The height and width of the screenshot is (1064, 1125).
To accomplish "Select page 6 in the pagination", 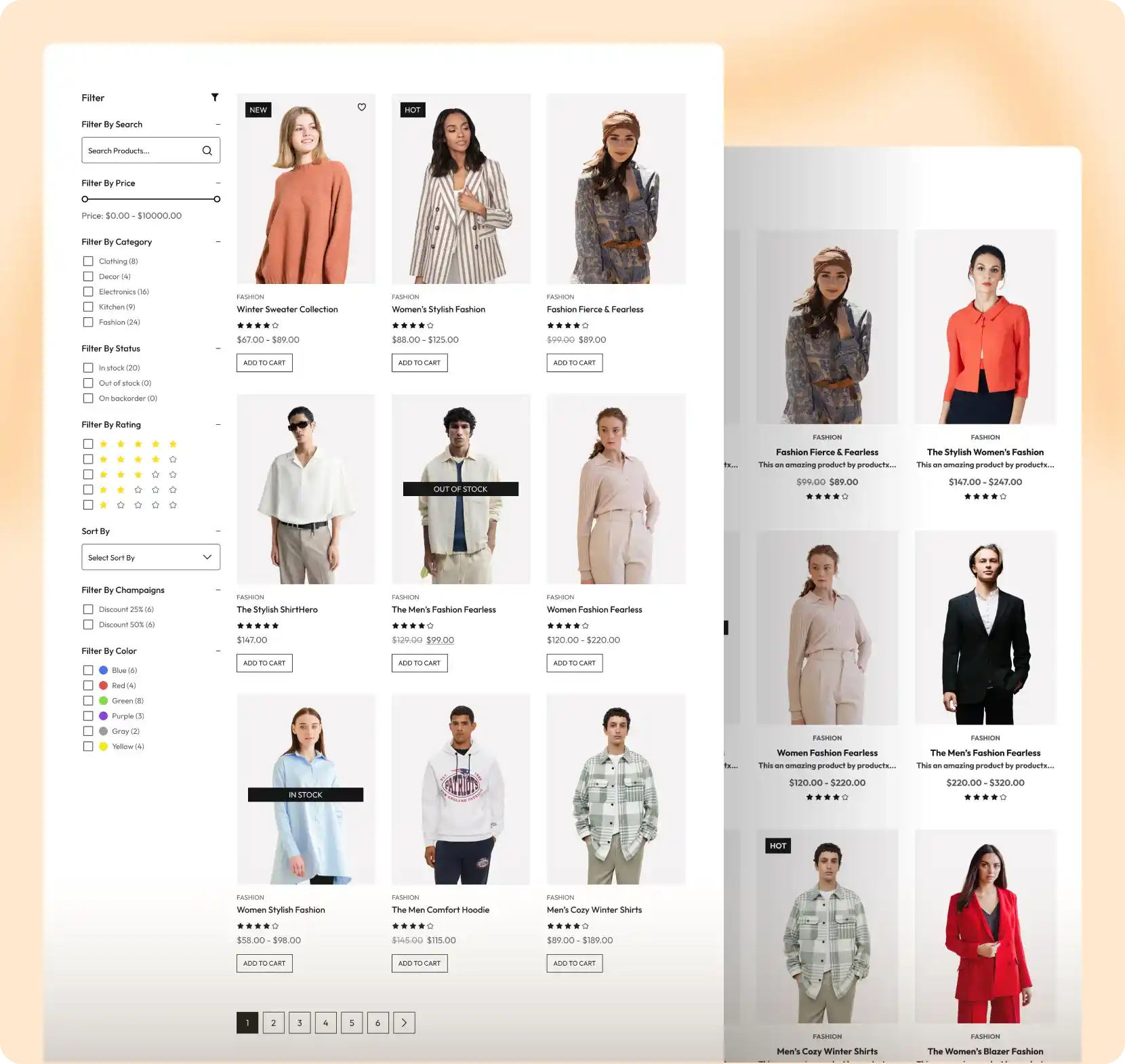I will [x=377, y=1023].
